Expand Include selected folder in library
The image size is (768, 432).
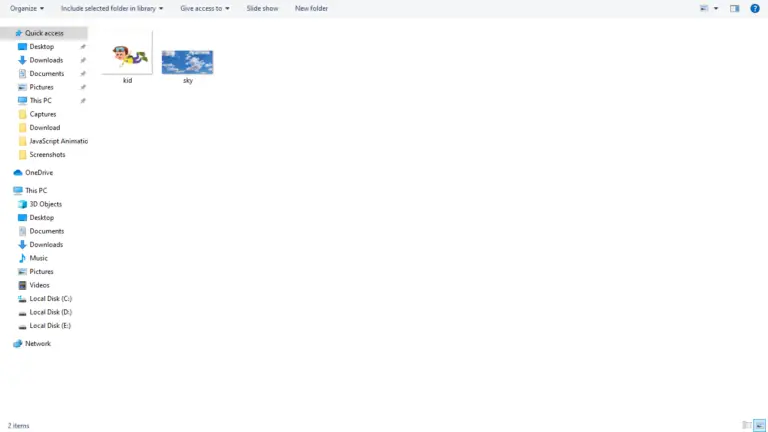[111, 8]
